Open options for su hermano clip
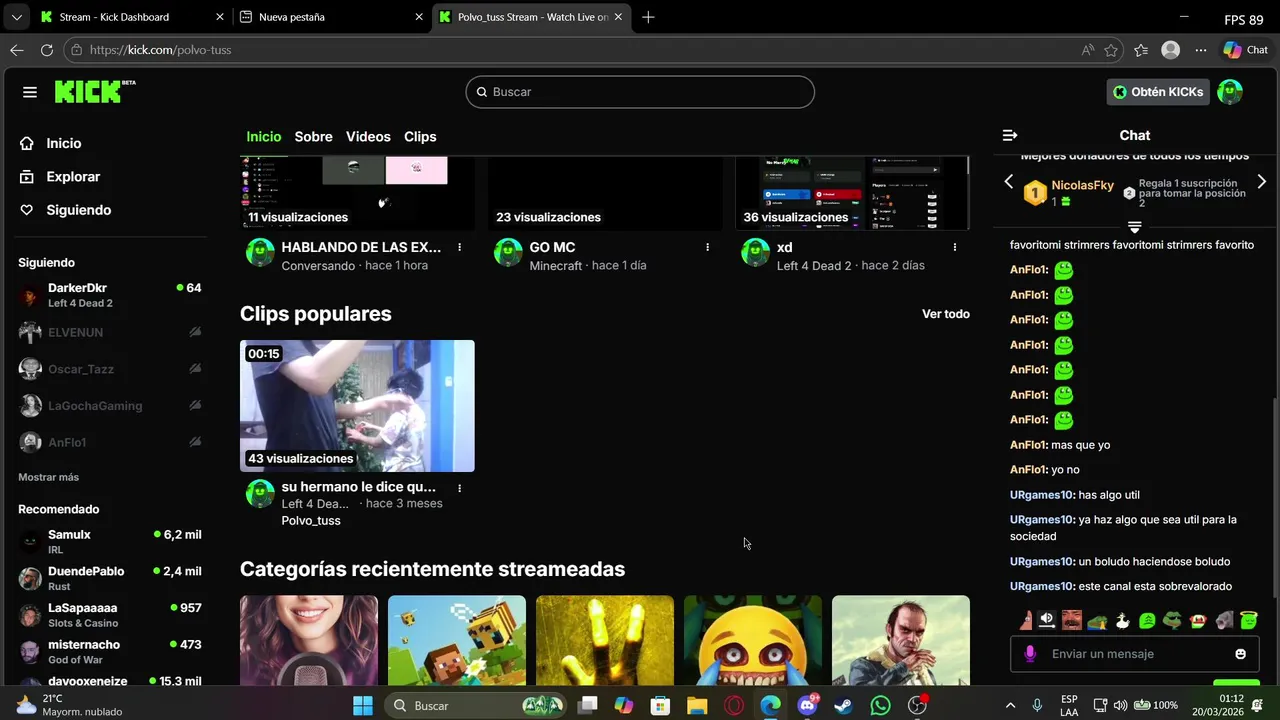Screen dimensions: 1280x720 460,488
